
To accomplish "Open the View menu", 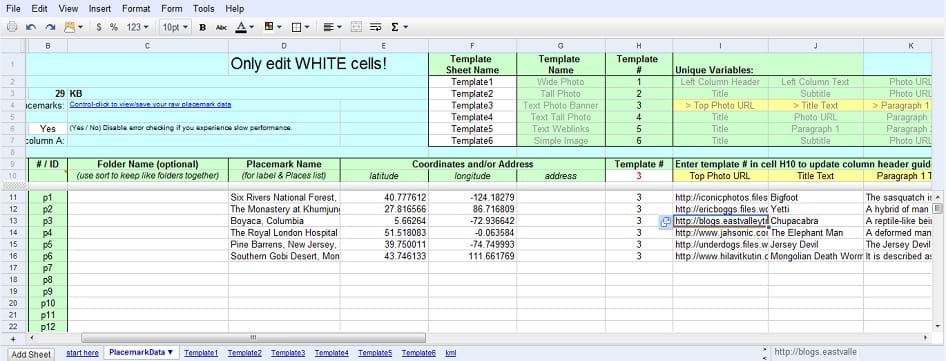I will coord(68,9).
